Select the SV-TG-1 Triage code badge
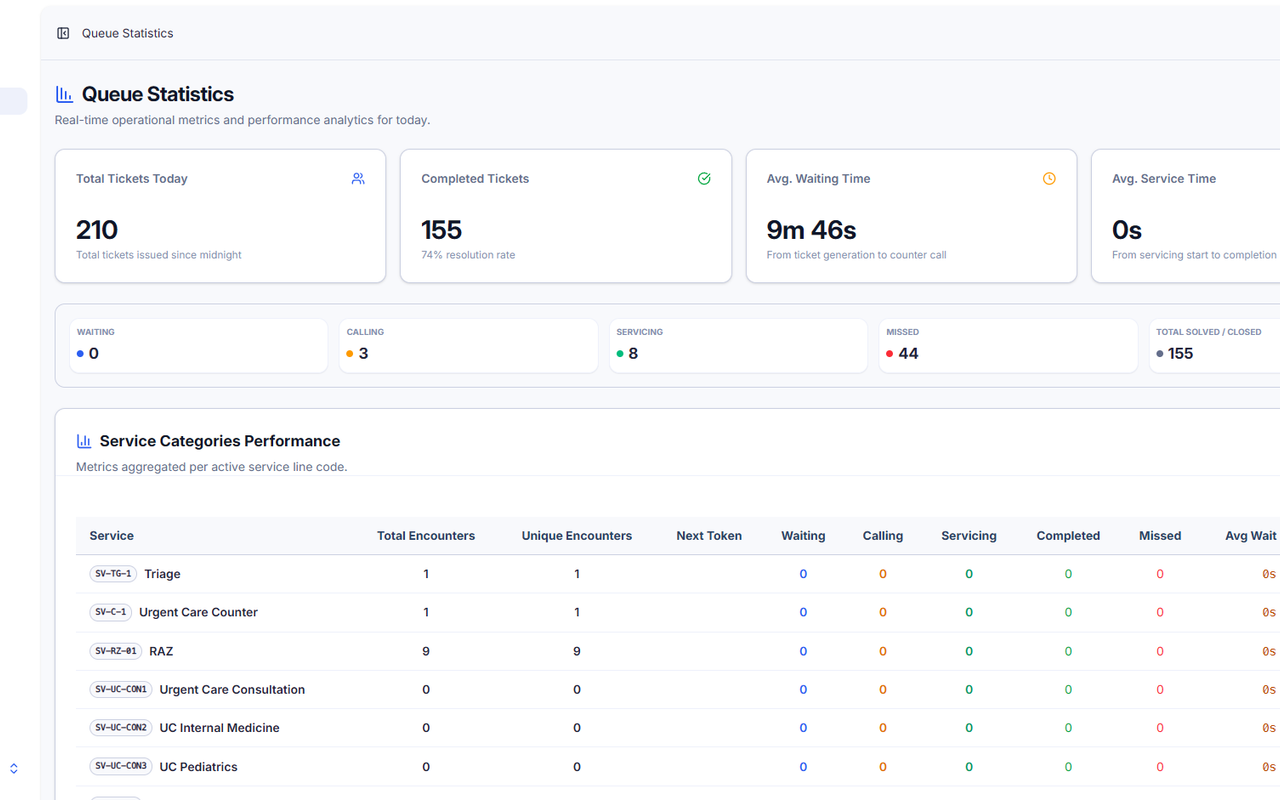 pyautogui.click(x=113, y=574)
